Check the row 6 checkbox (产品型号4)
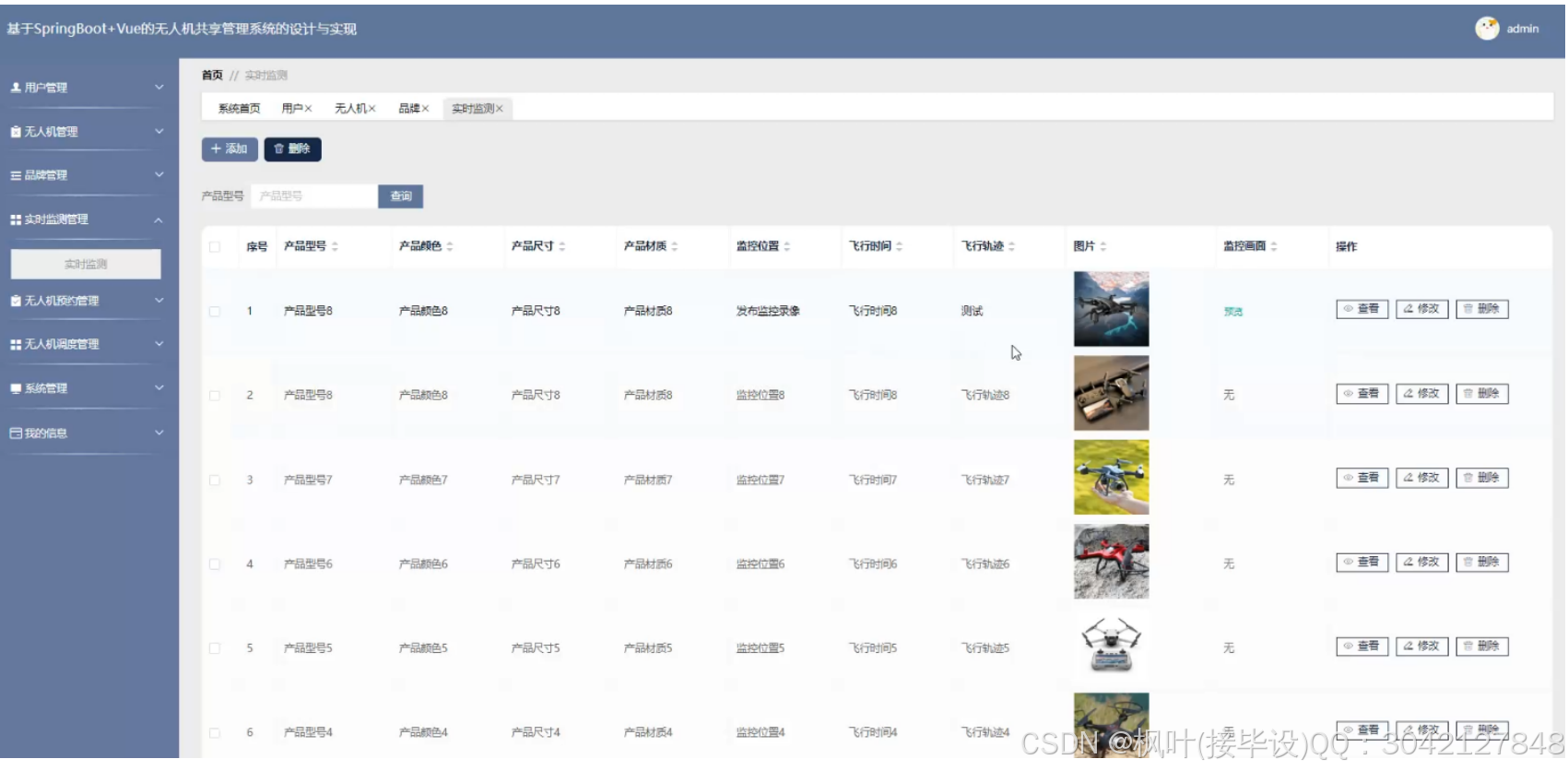This screenshot has width=1568, height=771. [x=215, y=733]
